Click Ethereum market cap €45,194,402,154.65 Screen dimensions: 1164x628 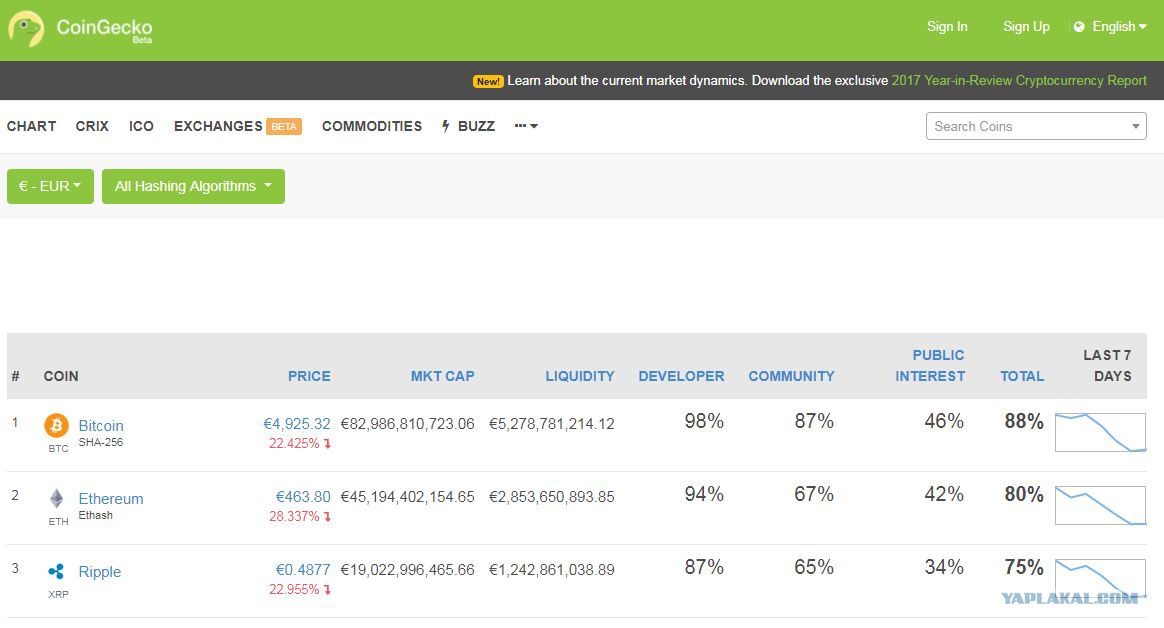coord(408,497)
